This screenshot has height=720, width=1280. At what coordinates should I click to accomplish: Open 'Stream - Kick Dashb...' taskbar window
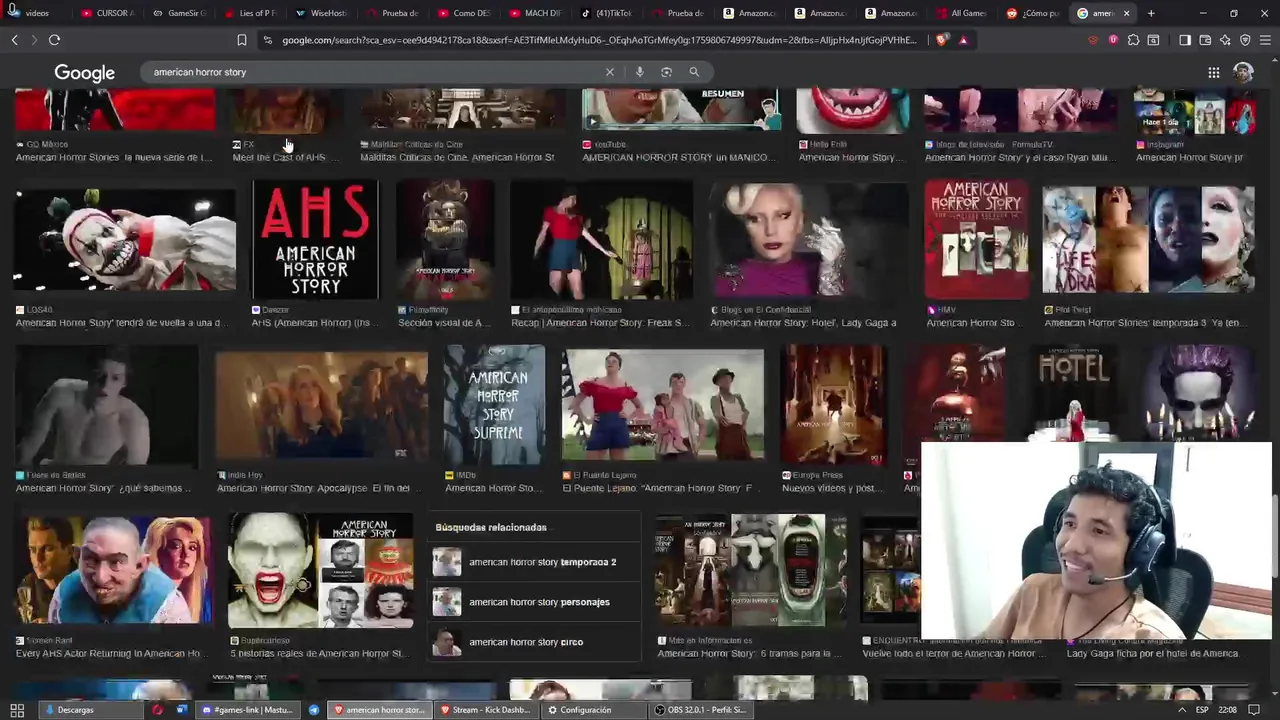coord(484,710)
